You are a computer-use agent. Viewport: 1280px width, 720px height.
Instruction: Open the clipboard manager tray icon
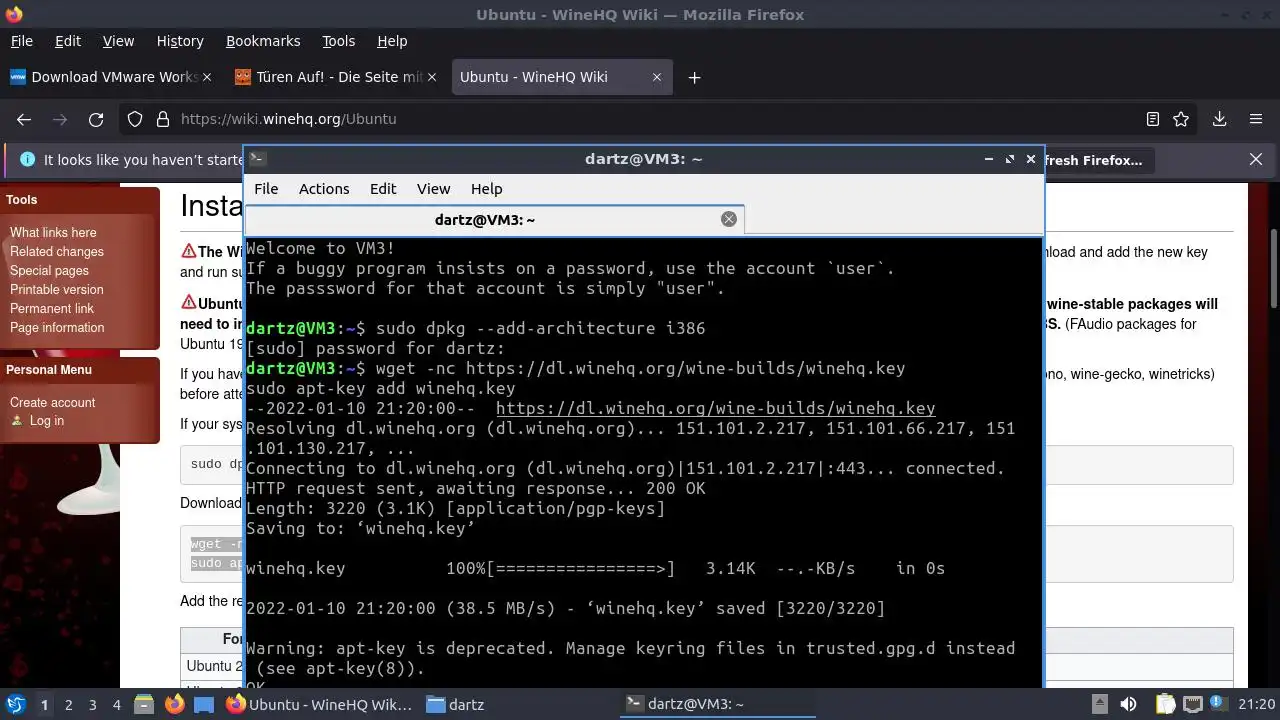click(1166, 704)
